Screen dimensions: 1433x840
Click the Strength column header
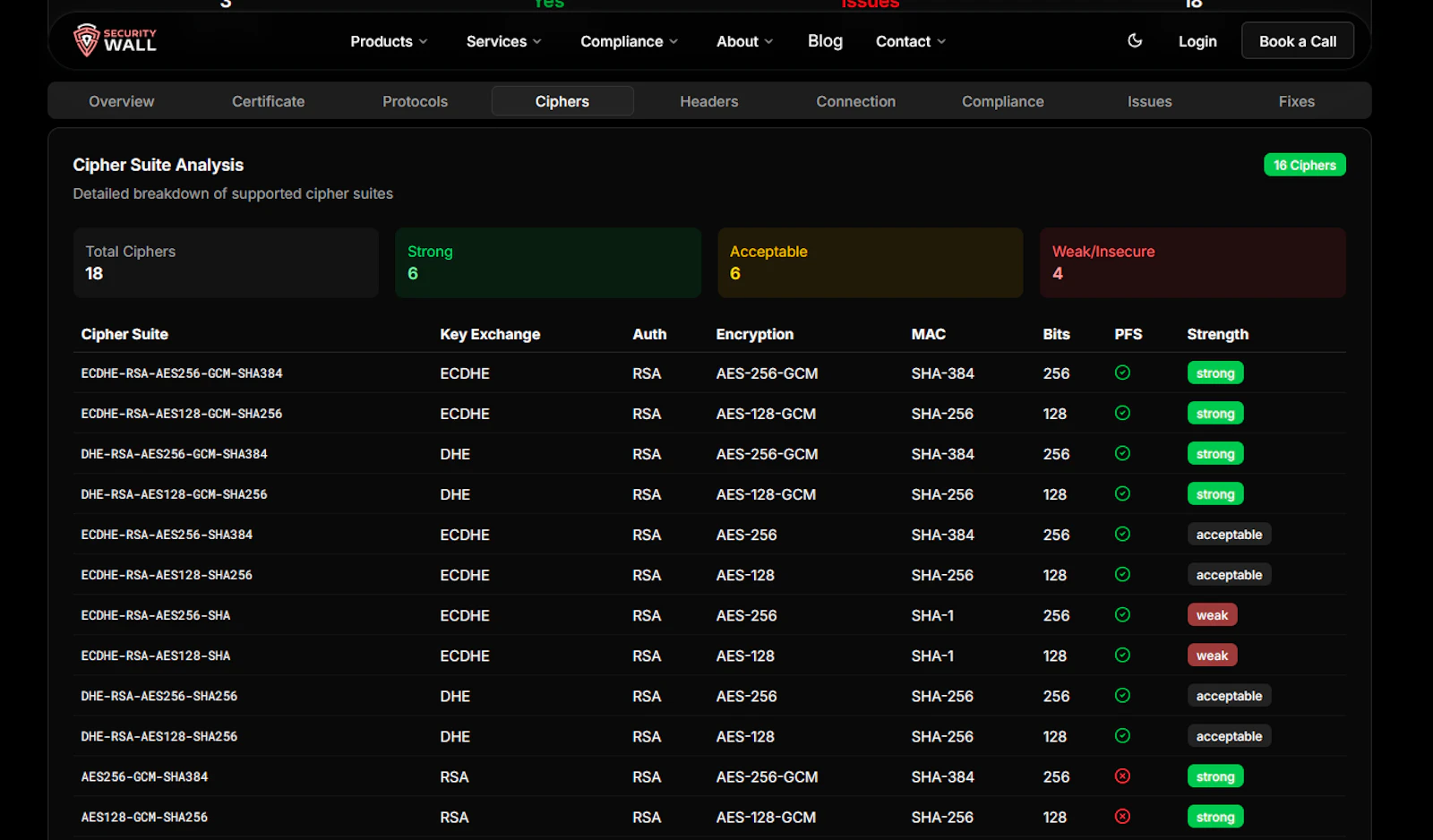pos(1217,334)
